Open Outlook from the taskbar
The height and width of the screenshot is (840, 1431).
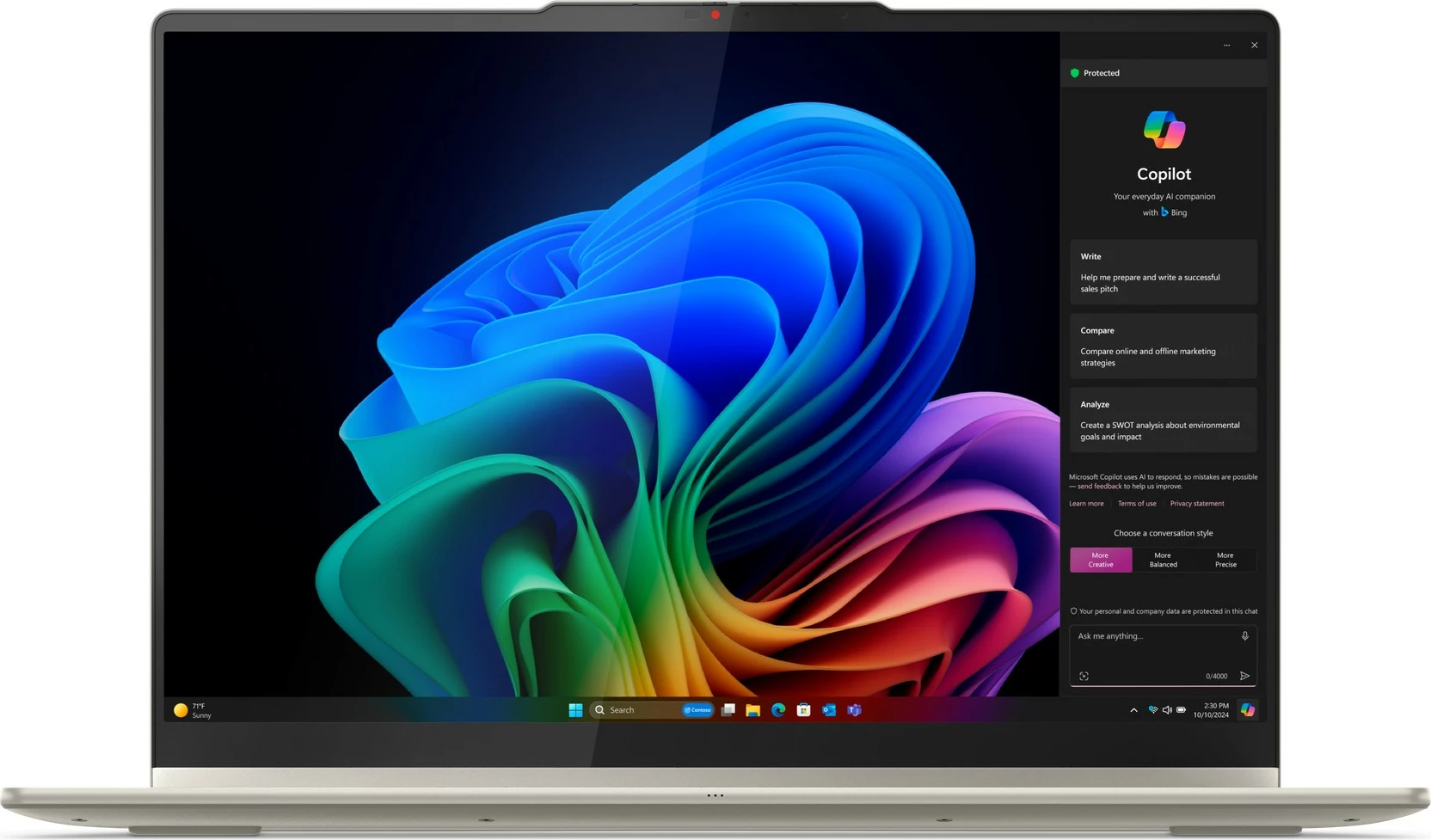pyautogui.click(x=829, y=710)
